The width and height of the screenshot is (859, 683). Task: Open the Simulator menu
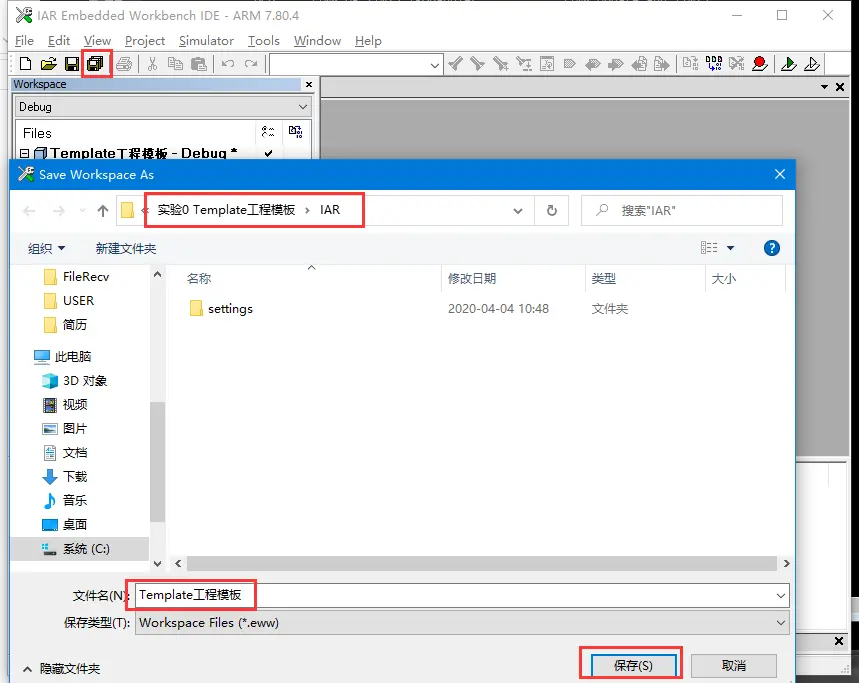click(x=206, y=41)
